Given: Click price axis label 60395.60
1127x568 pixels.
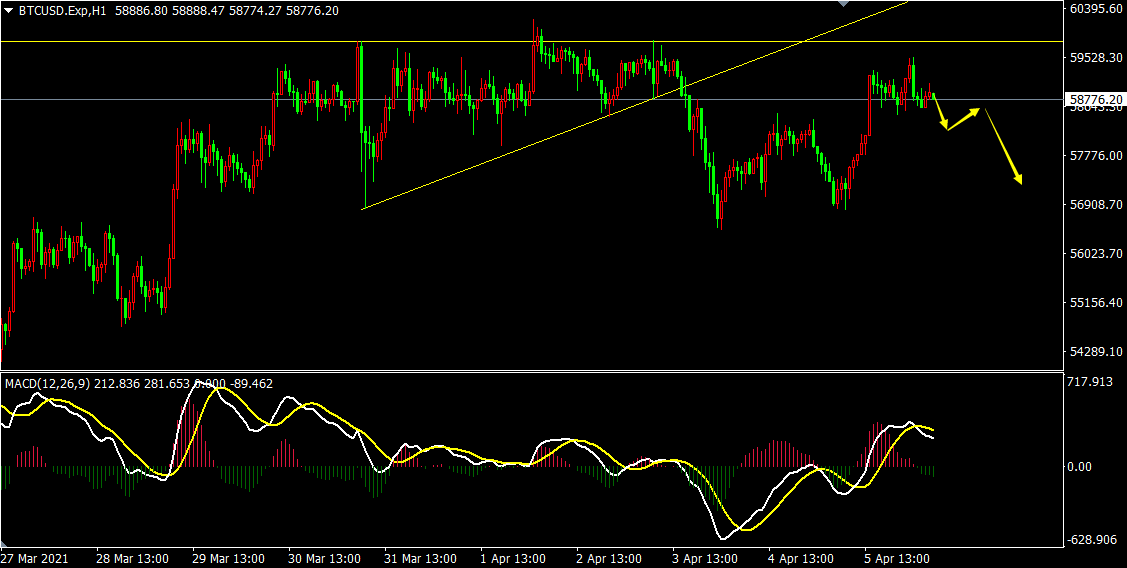Looking at the screenshot, I should (1096, 9).
